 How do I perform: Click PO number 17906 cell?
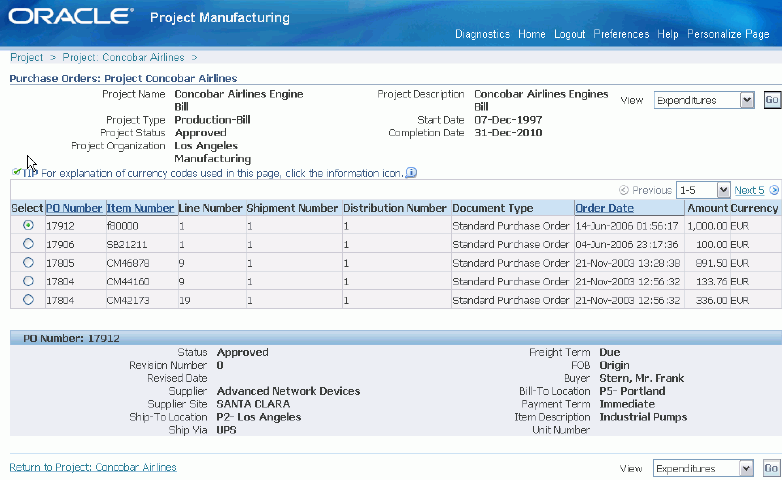(x=60, y=244)
